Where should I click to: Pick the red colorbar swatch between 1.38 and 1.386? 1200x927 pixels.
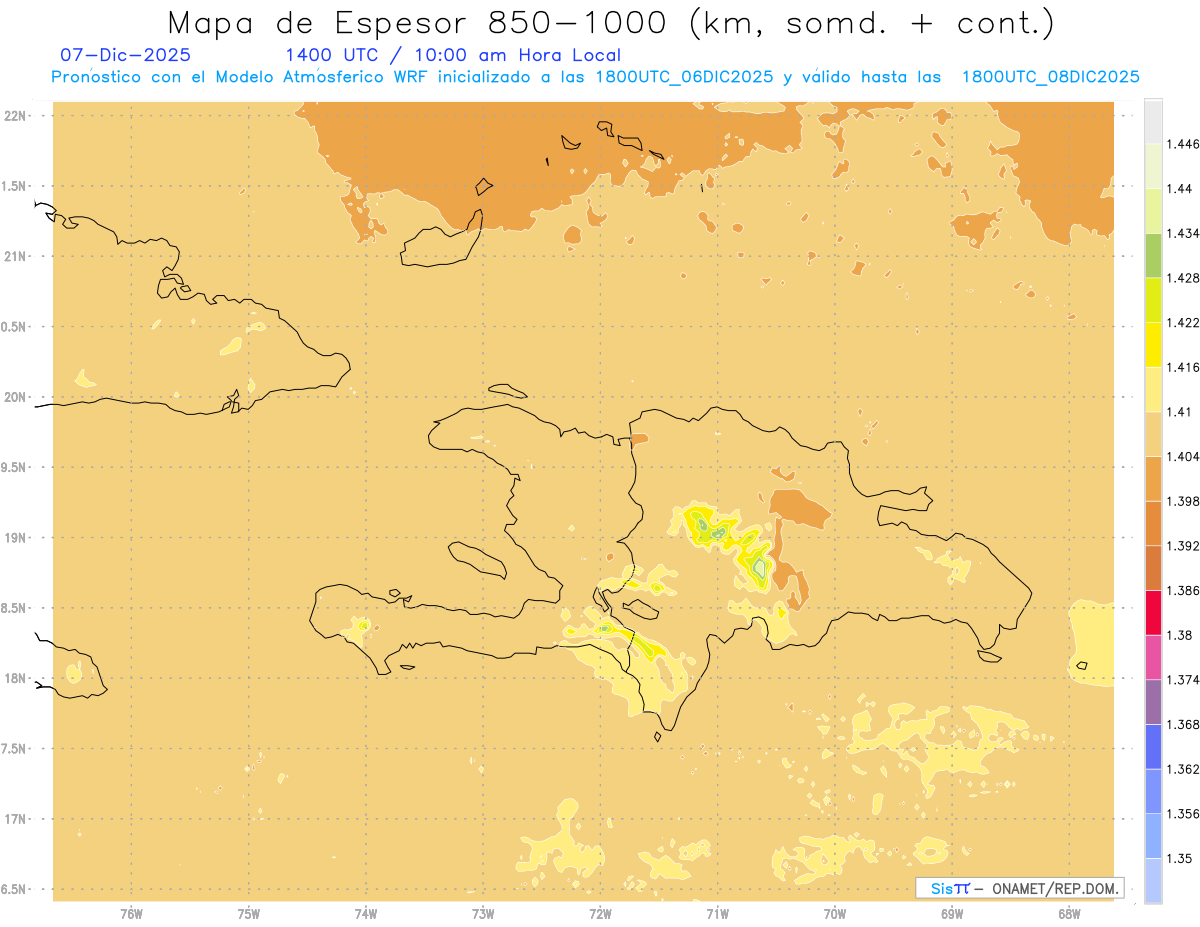tap(1153, 612)
